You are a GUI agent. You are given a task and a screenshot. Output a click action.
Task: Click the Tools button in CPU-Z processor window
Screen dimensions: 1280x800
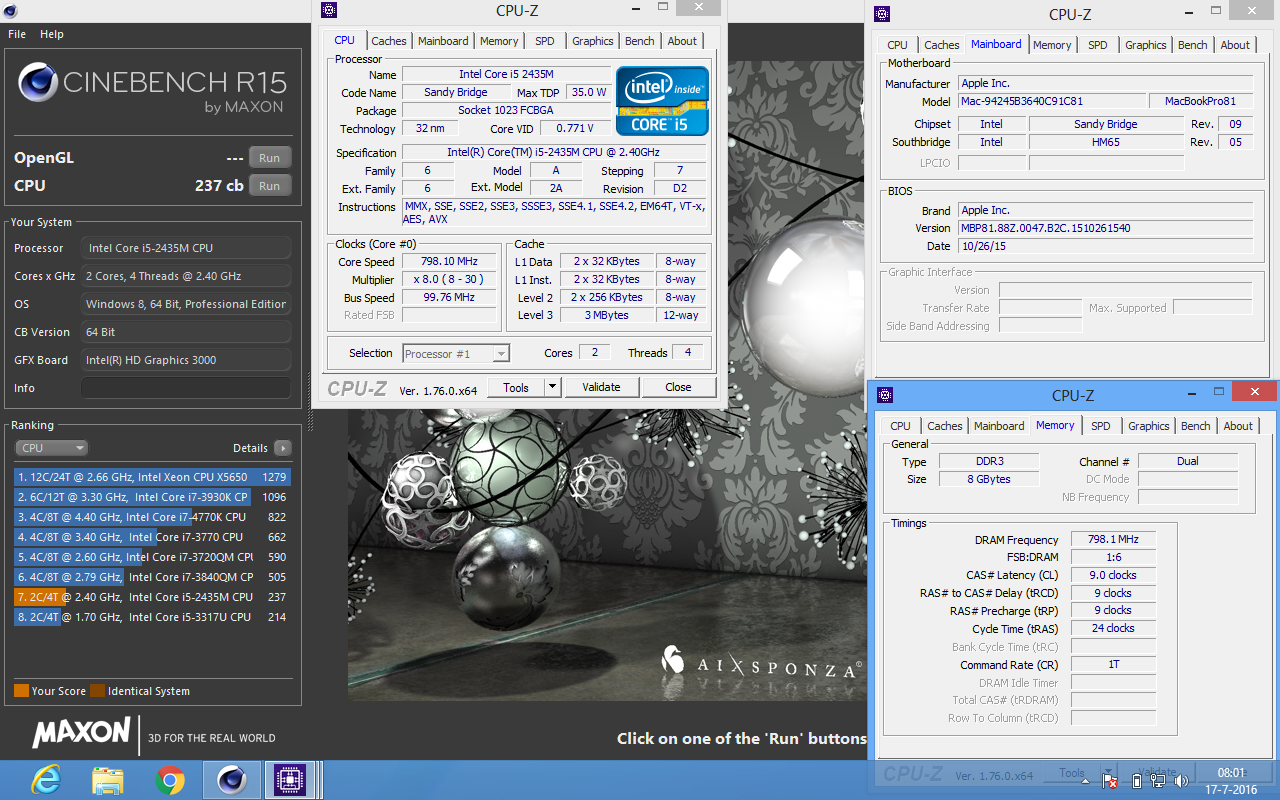click(x=516, y=387)
